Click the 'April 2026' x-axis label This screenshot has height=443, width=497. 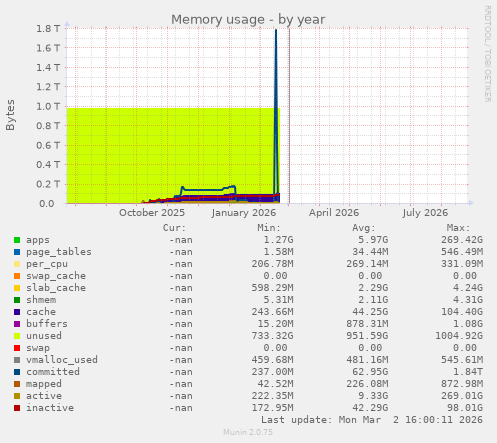pyautogui.click(x=334, y=213)
